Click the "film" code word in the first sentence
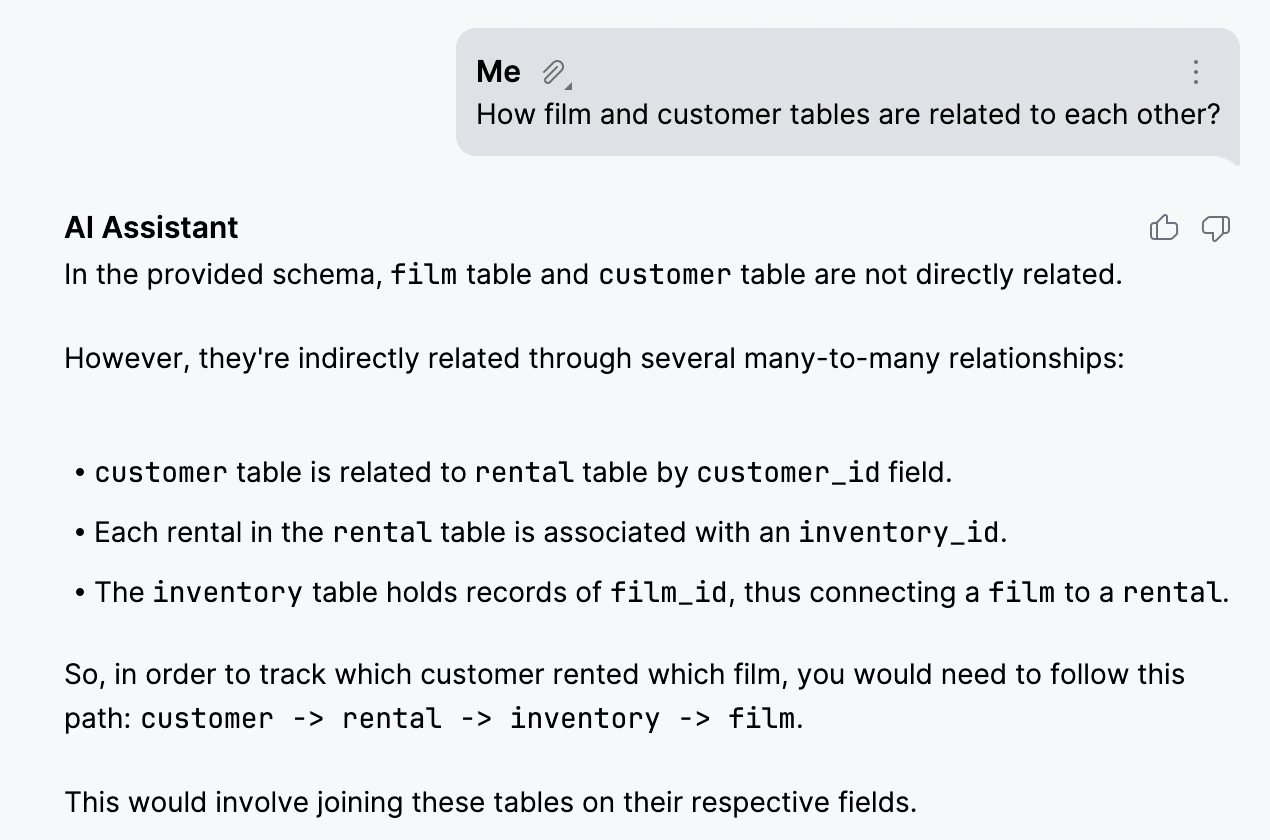1270x840 pixels. click(x=424, y=275)
